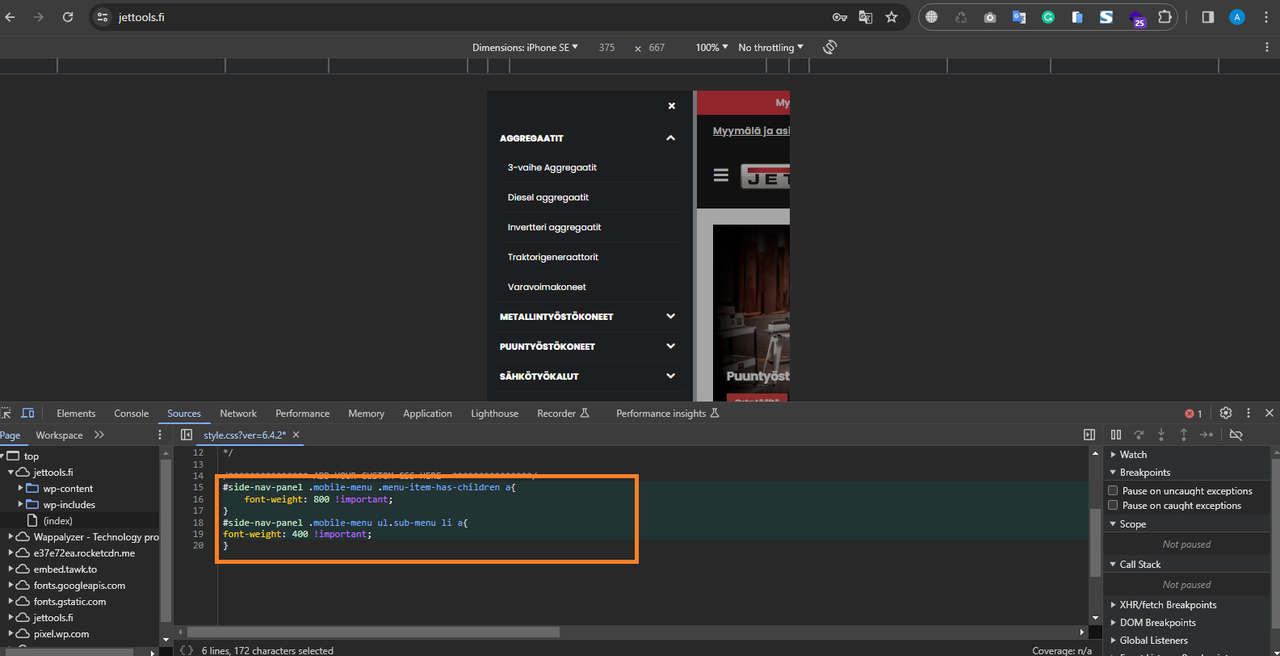Toggle the browser side panel icon

(1208, 17)
